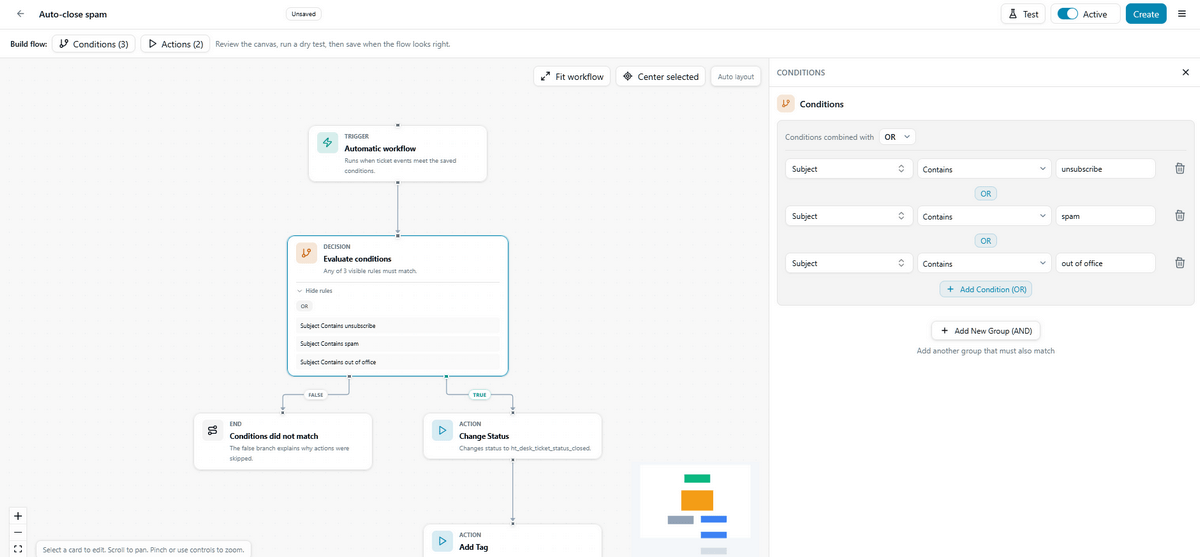The height and width of the screenshot is (557, 1200).
Task: Click the decision branch icon on Evaluate conditions
Action: (306, 253)
